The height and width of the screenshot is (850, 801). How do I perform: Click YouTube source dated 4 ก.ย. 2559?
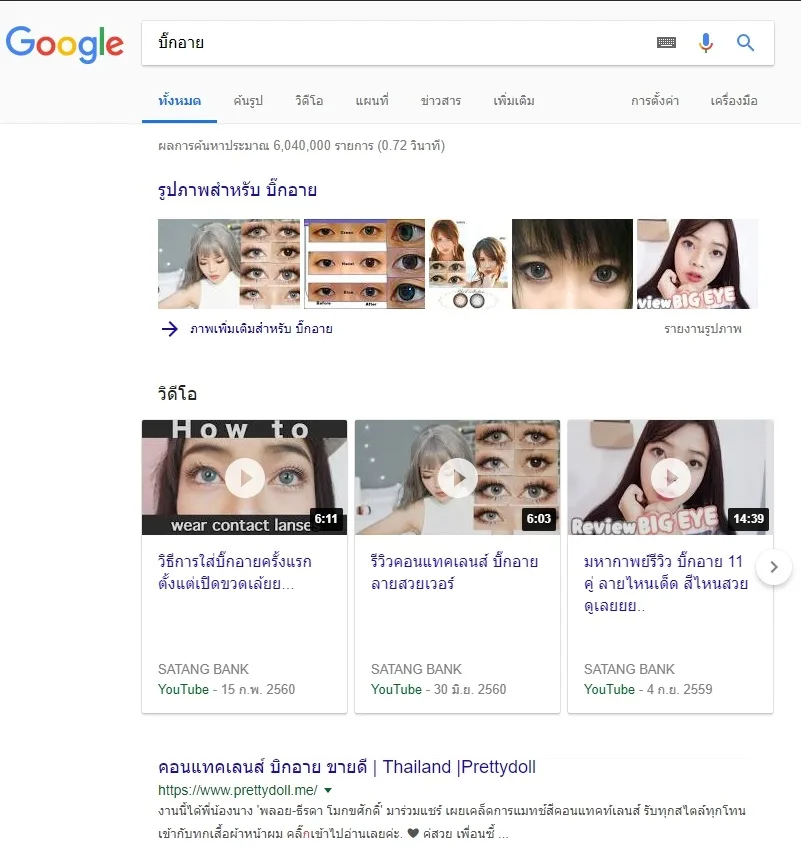[x=648, y=690]
